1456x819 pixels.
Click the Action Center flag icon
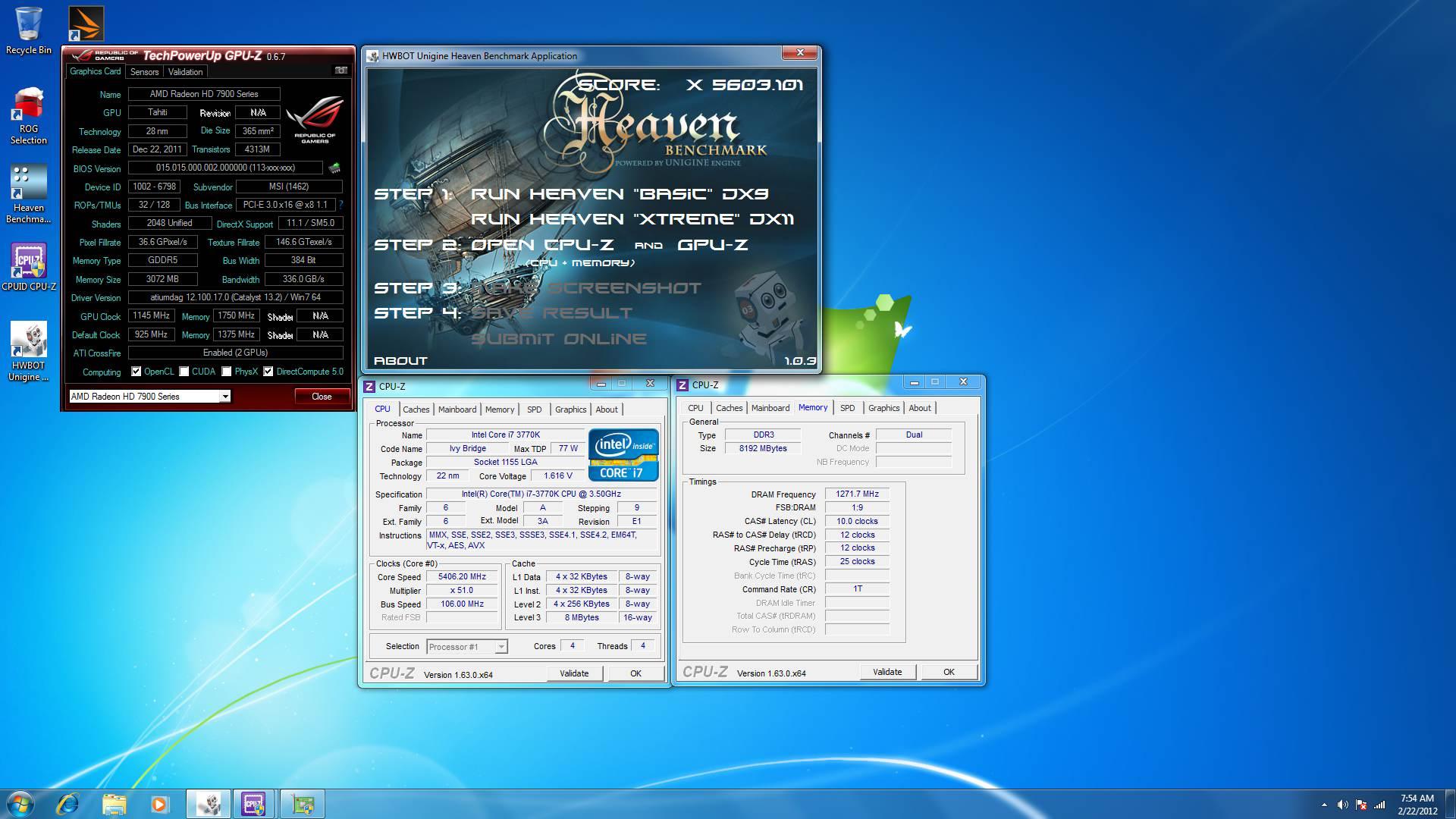pos(1361,805)
